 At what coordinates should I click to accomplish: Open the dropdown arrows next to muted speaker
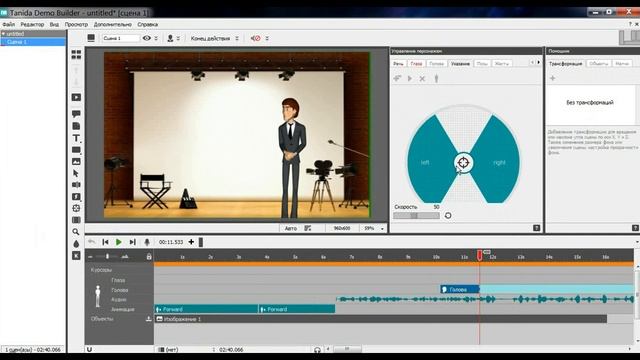pyautogui.click(x=267, y=38)
